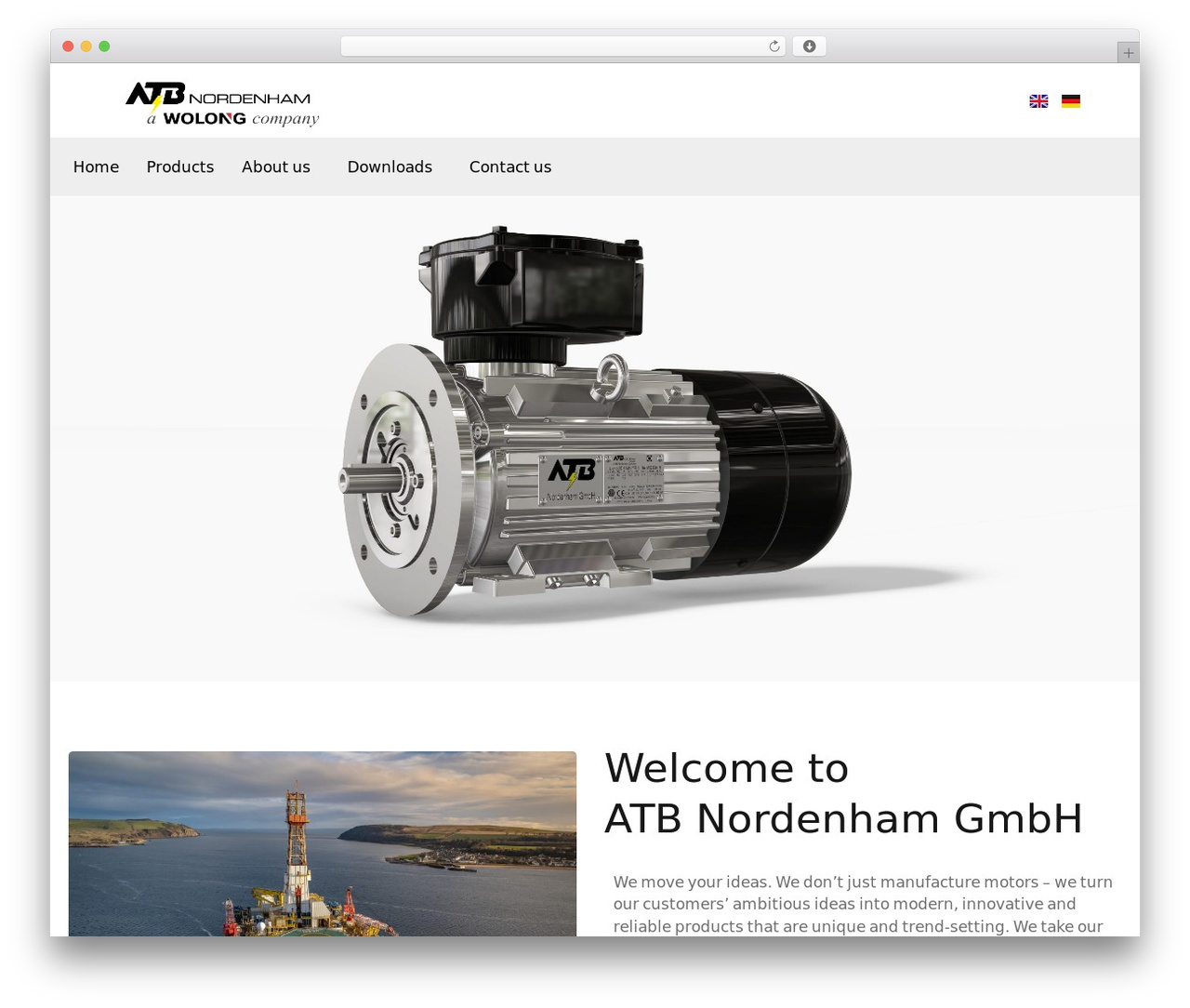This screenshot has height=1008, width=1190.
Task: Click the offshore drilling rig photo
Action: coord(323,843)
